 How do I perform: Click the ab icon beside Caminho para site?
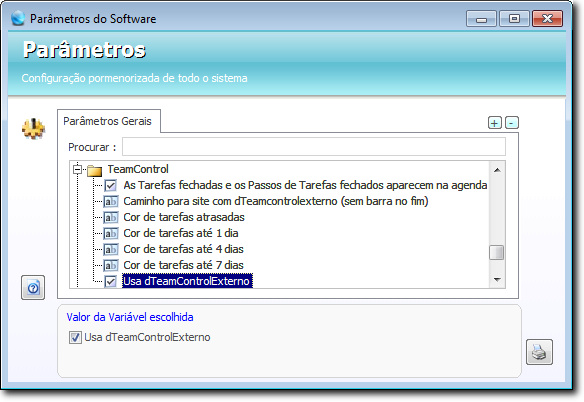(111, 201)
